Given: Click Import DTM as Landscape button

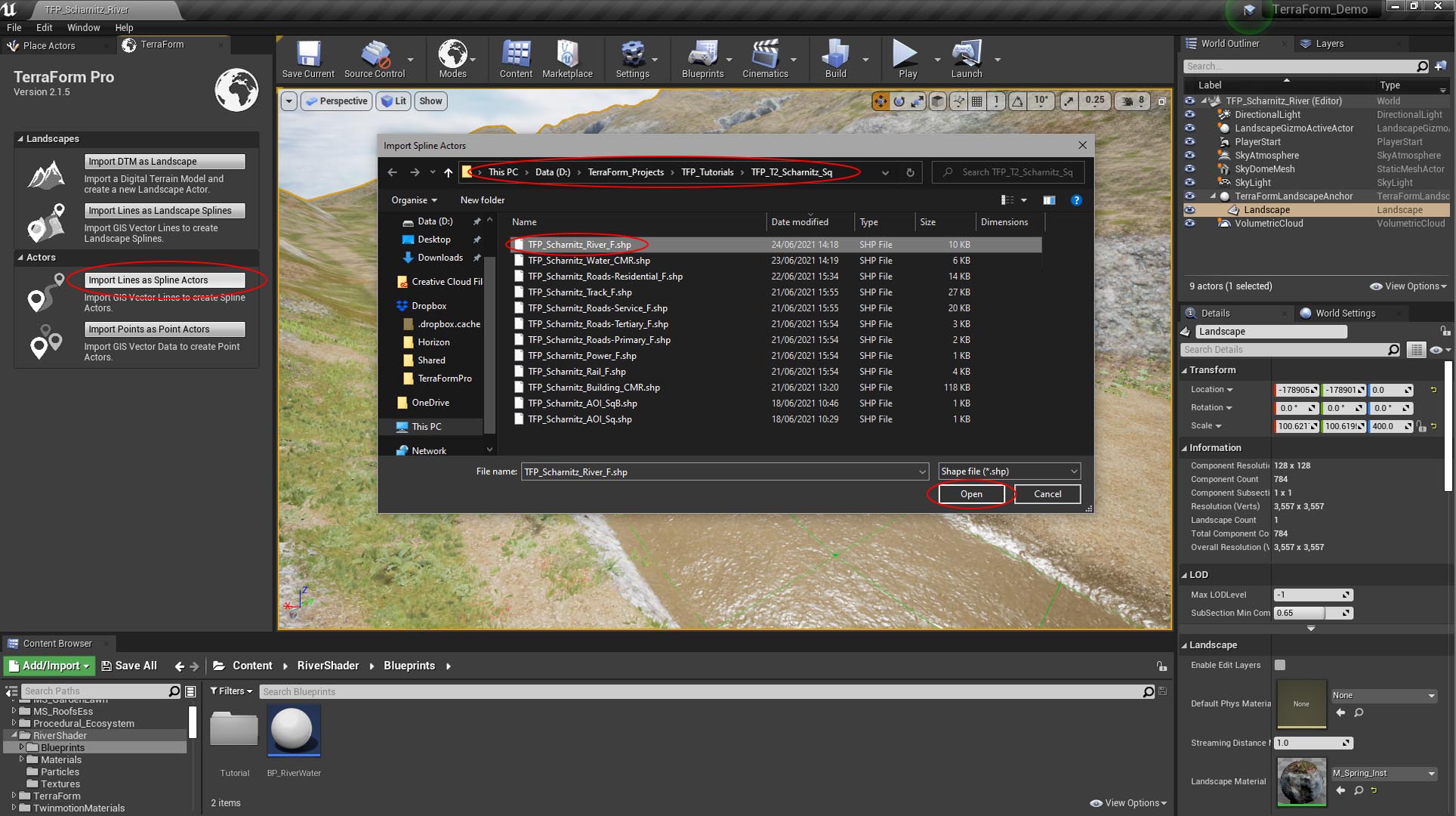Looking at the screenshot, I should 165,162.
